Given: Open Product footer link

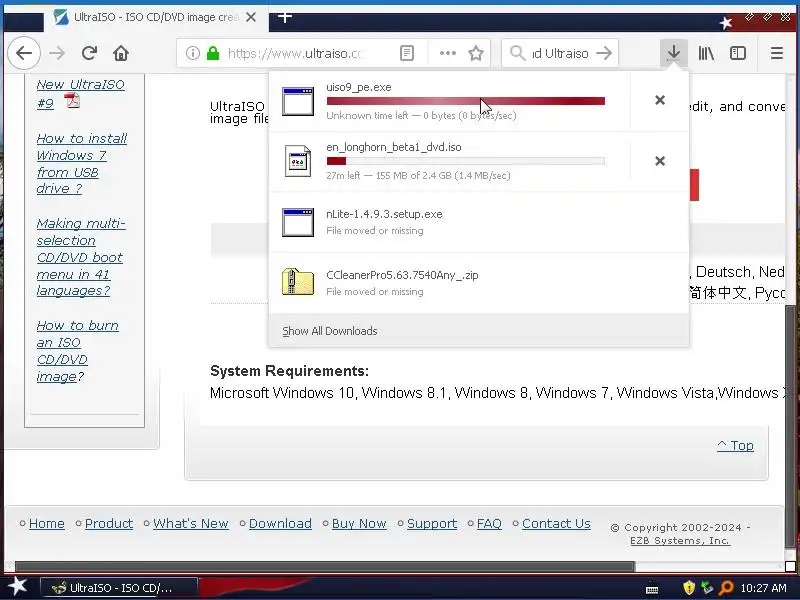Looking at the screenshot, I should [109, 523].
